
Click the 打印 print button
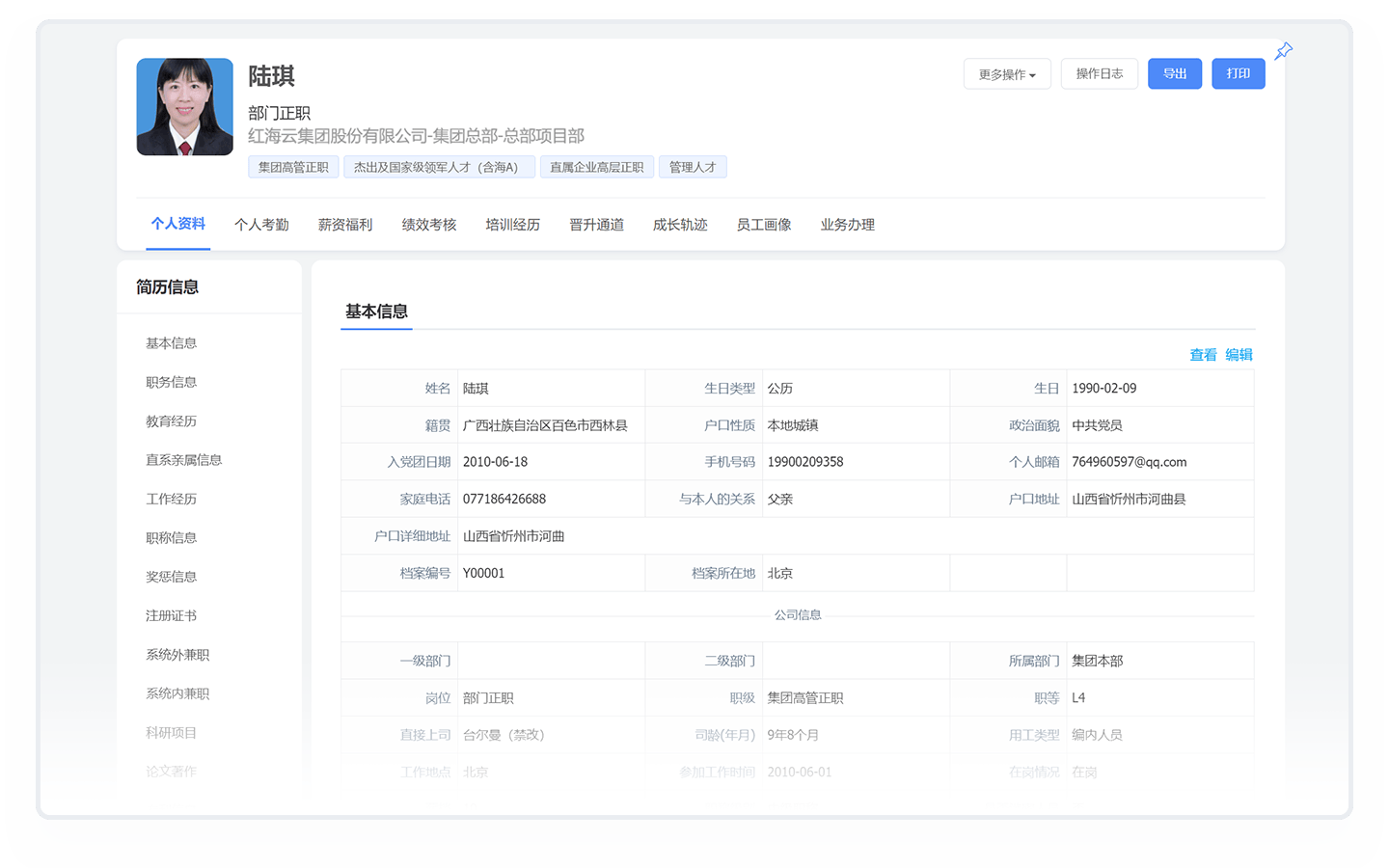pos(1239,74)
